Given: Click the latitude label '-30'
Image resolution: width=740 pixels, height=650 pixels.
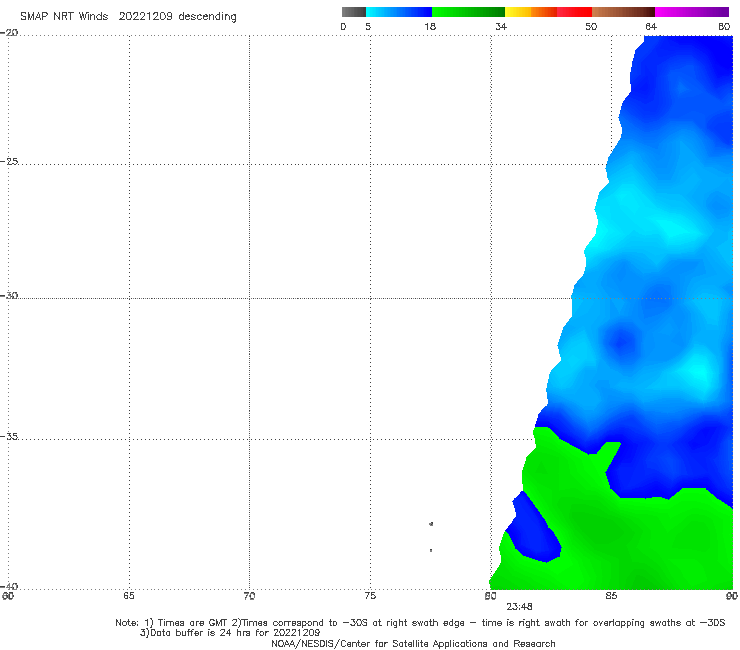Looking at the screenshot, I should 9,295.
